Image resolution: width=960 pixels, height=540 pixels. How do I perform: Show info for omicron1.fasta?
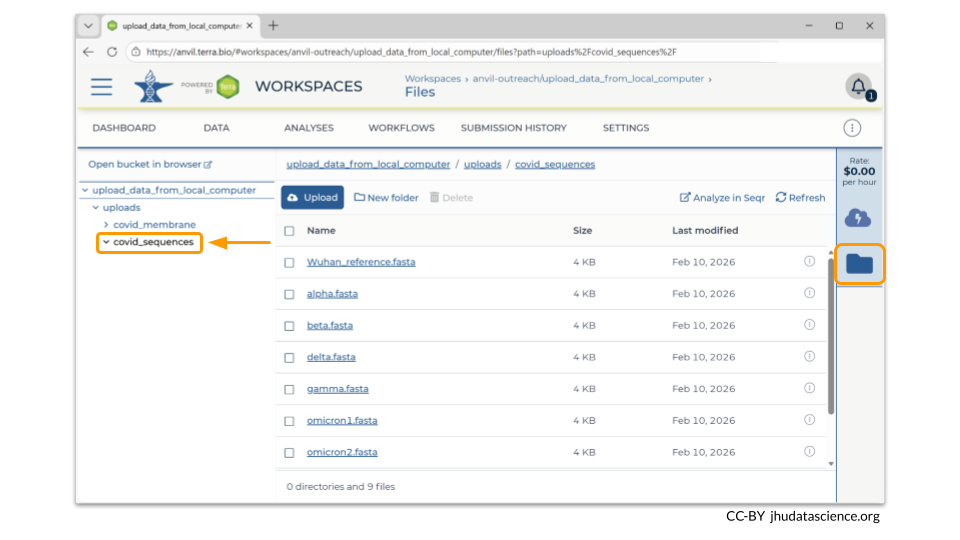coord(809,420)
